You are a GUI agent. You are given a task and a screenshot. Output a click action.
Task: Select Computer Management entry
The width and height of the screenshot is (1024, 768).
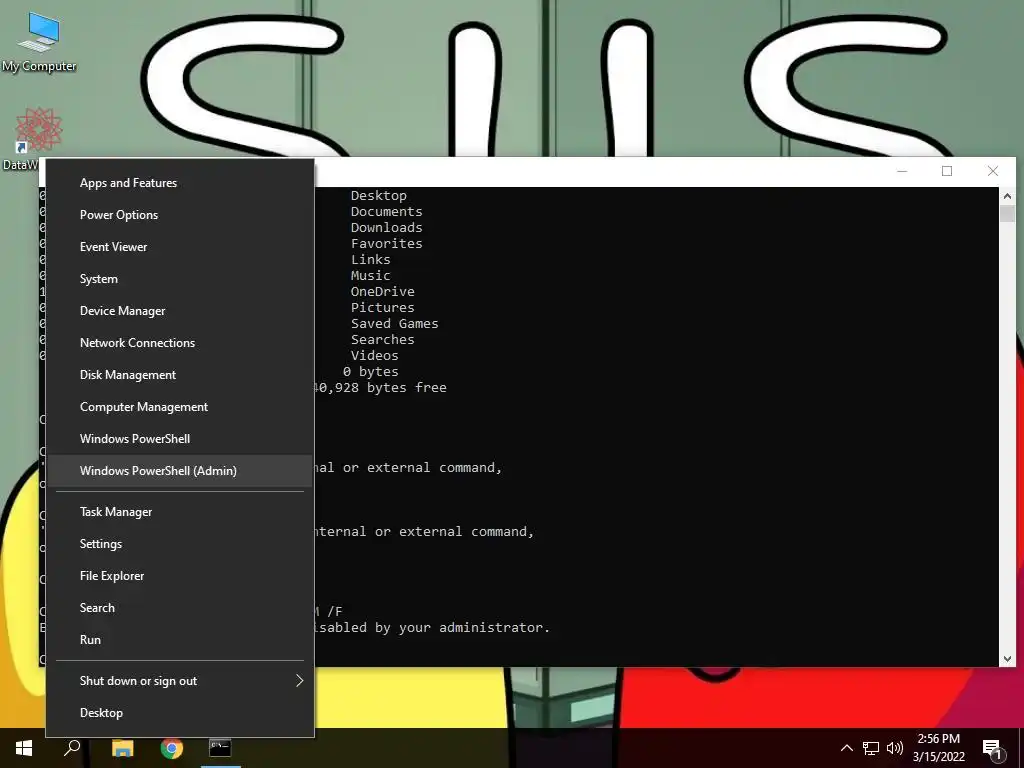[x=180, y=407]
